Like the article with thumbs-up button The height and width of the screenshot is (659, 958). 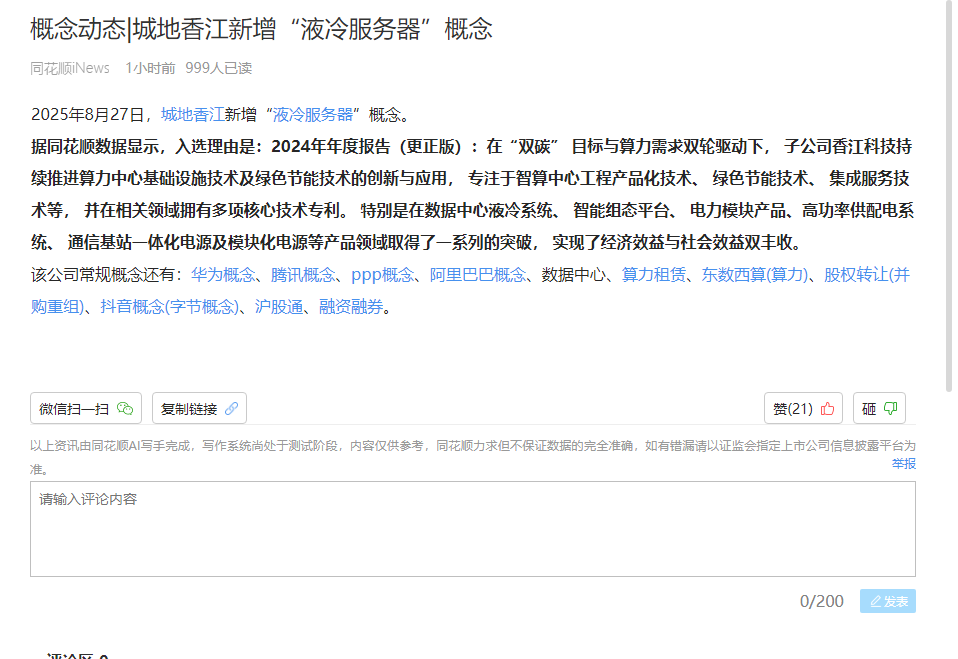[803, 408]
